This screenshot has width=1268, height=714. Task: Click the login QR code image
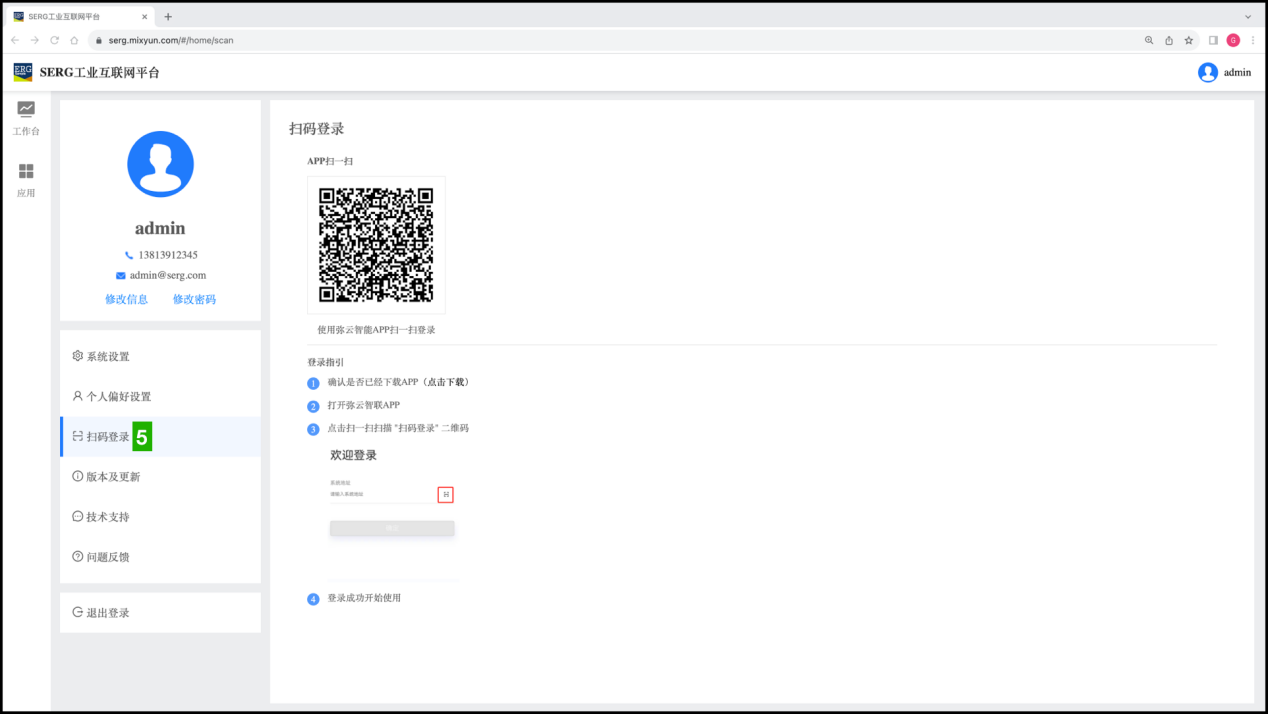tap(376, 245)
